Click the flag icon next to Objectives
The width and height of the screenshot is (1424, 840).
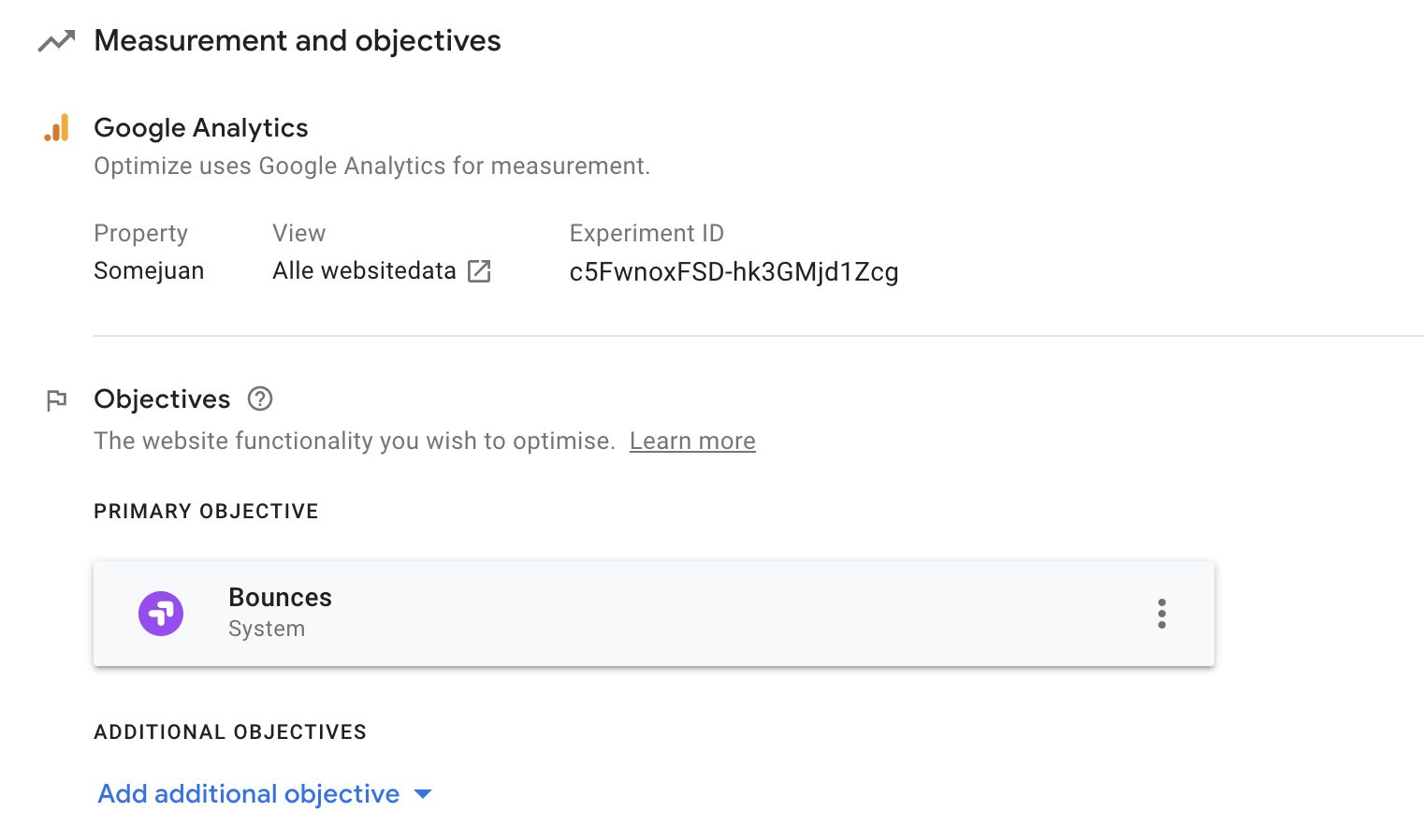(56, 400)
